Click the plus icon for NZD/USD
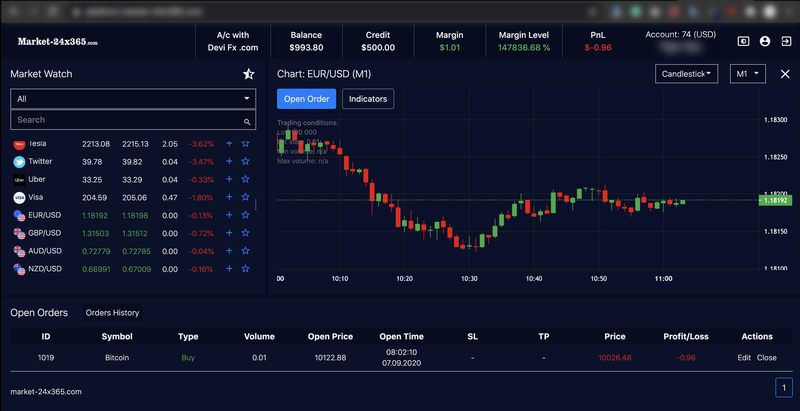Image resolution: width=800 pixels, height=411 pixels. pos(229,269)
